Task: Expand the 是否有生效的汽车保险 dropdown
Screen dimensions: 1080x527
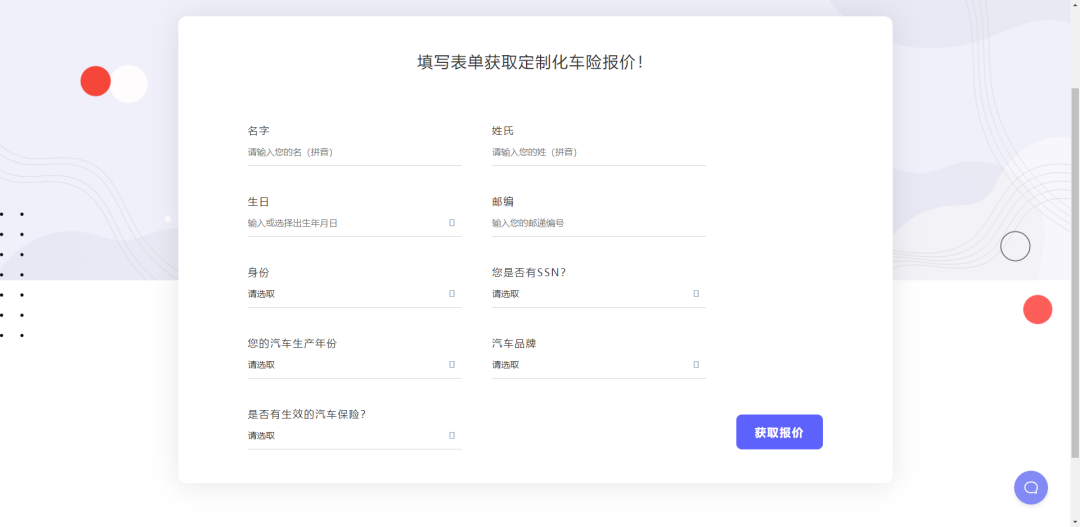Action: pos(340,436)
